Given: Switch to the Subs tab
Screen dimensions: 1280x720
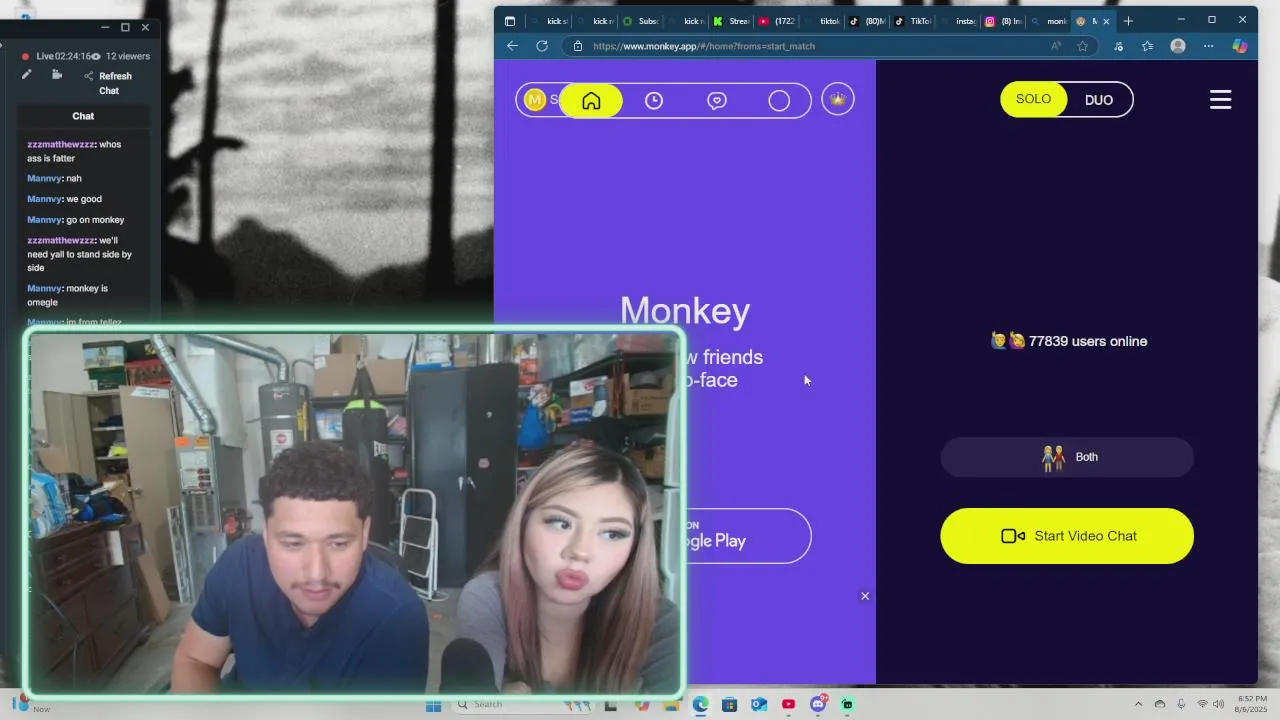Looking at the screenshot, I should pos(640,21).
